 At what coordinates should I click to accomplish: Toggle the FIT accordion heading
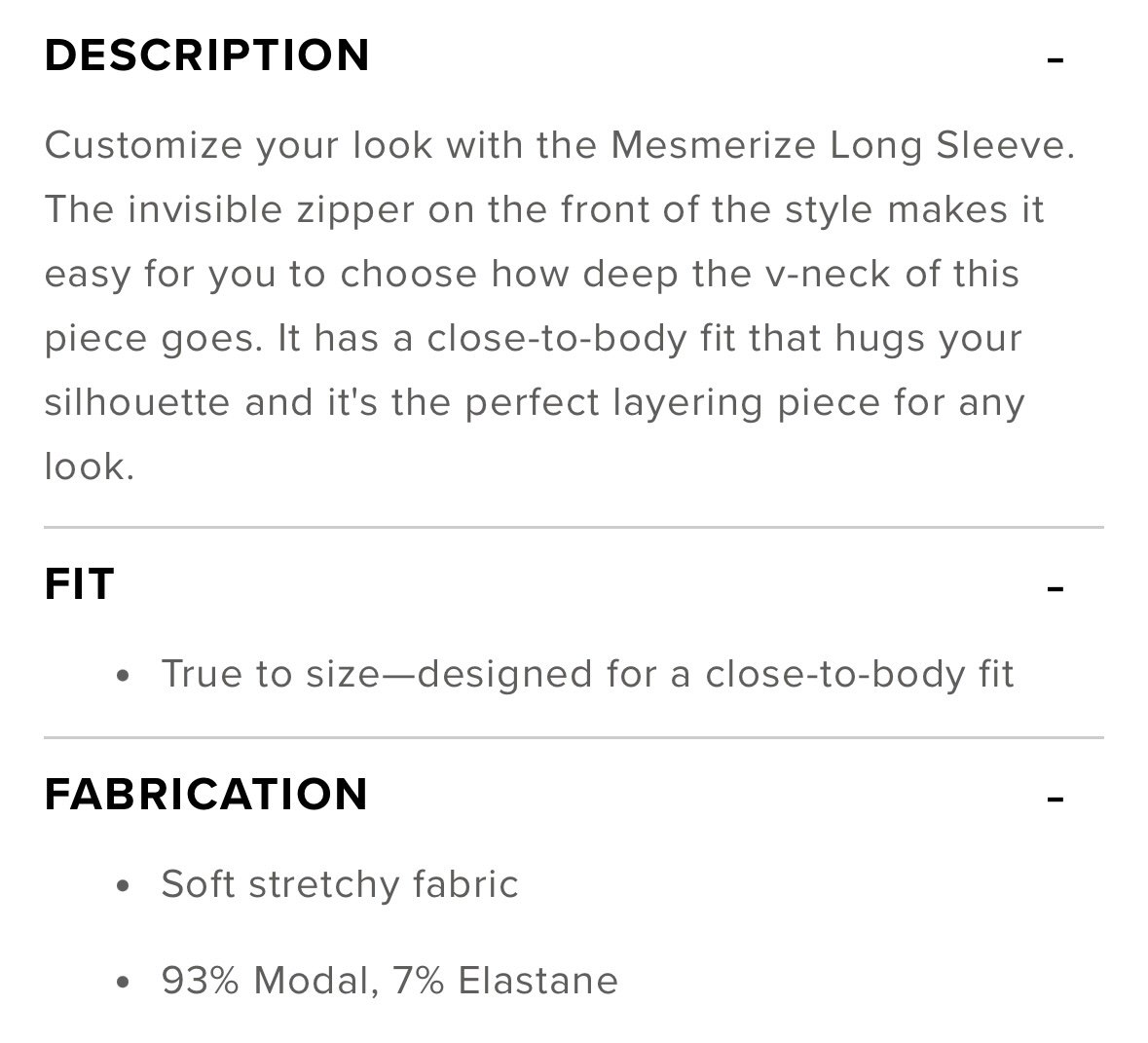79,583
